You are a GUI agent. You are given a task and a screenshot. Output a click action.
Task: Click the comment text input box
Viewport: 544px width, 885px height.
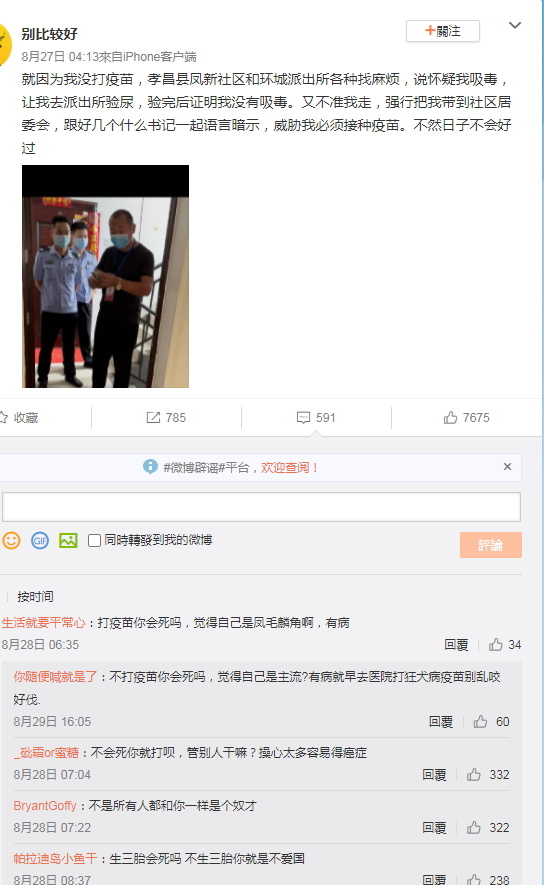pos(261,506)
